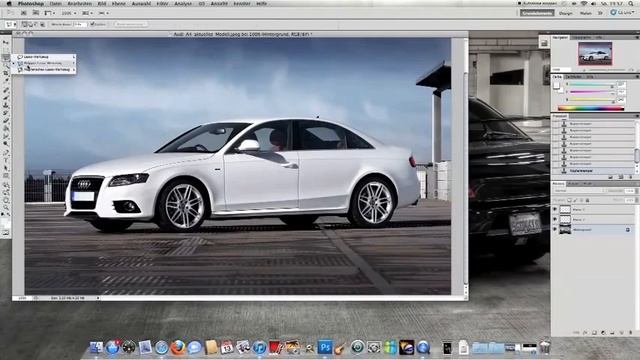The width and height of the screenshot is (640, 360).
Task: Select the Type tool in toolbox
Action: pos(6,160)
